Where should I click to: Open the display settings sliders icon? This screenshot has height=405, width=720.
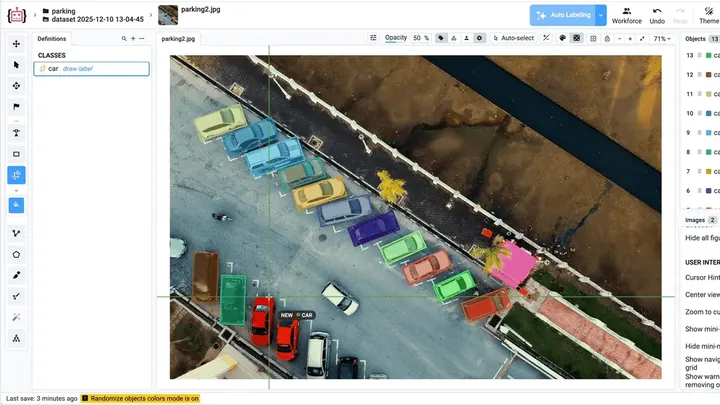point(373,38)
